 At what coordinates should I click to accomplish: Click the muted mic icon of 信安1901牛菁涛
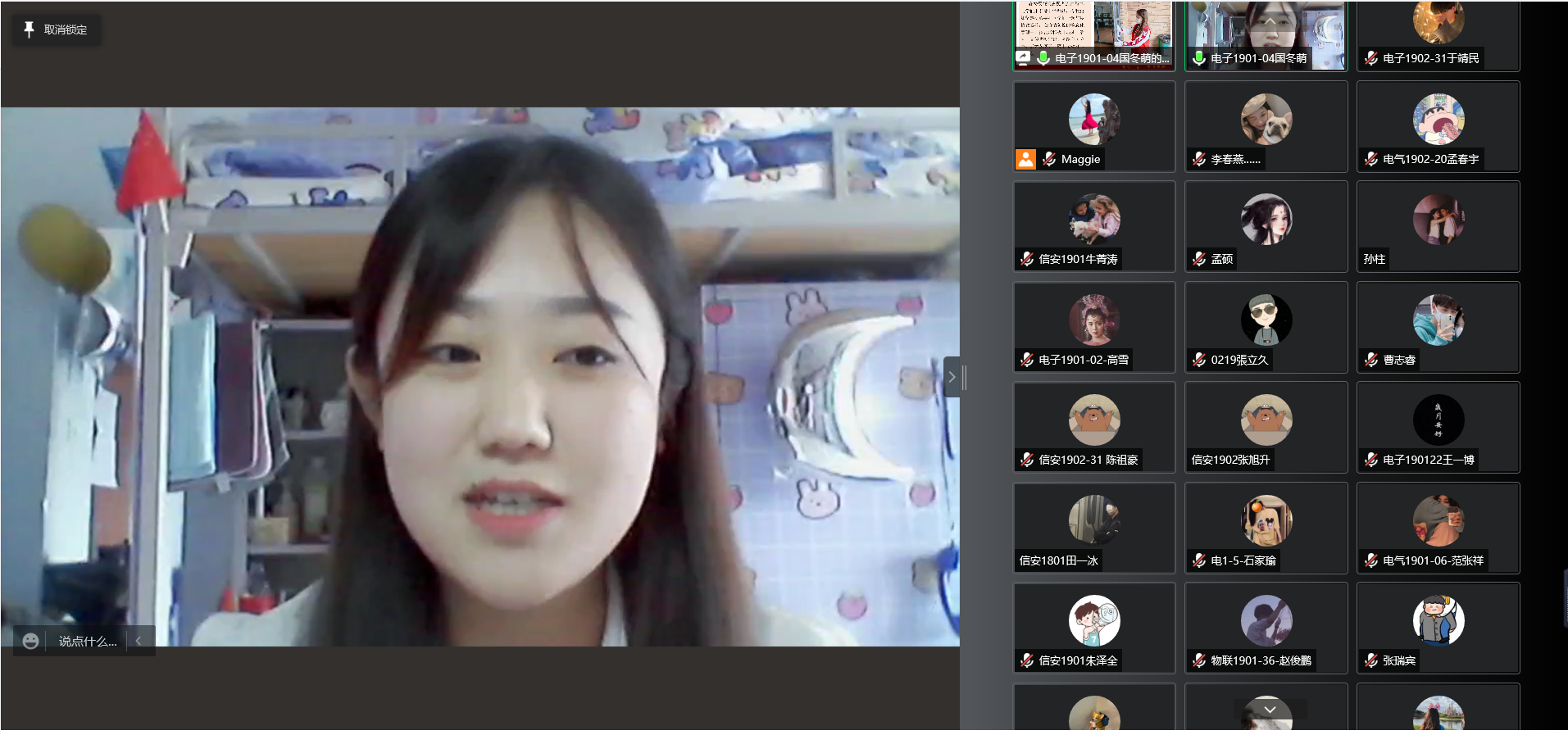(1027, 259)
